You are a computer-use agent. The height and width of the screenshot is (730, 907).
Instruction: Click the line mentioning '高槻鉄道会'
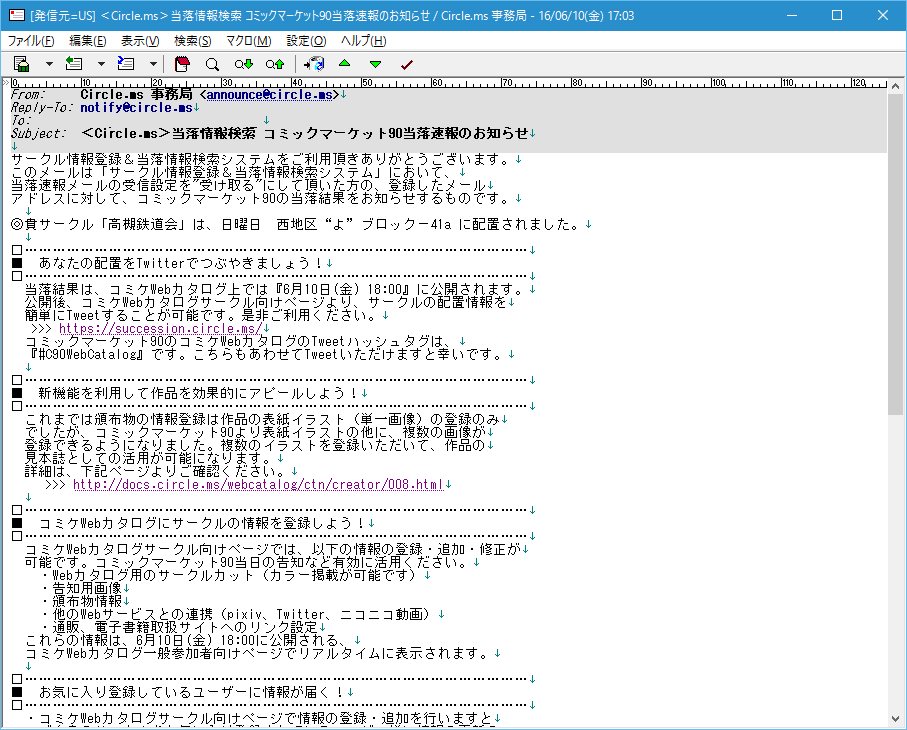click(x=296, y=224)
